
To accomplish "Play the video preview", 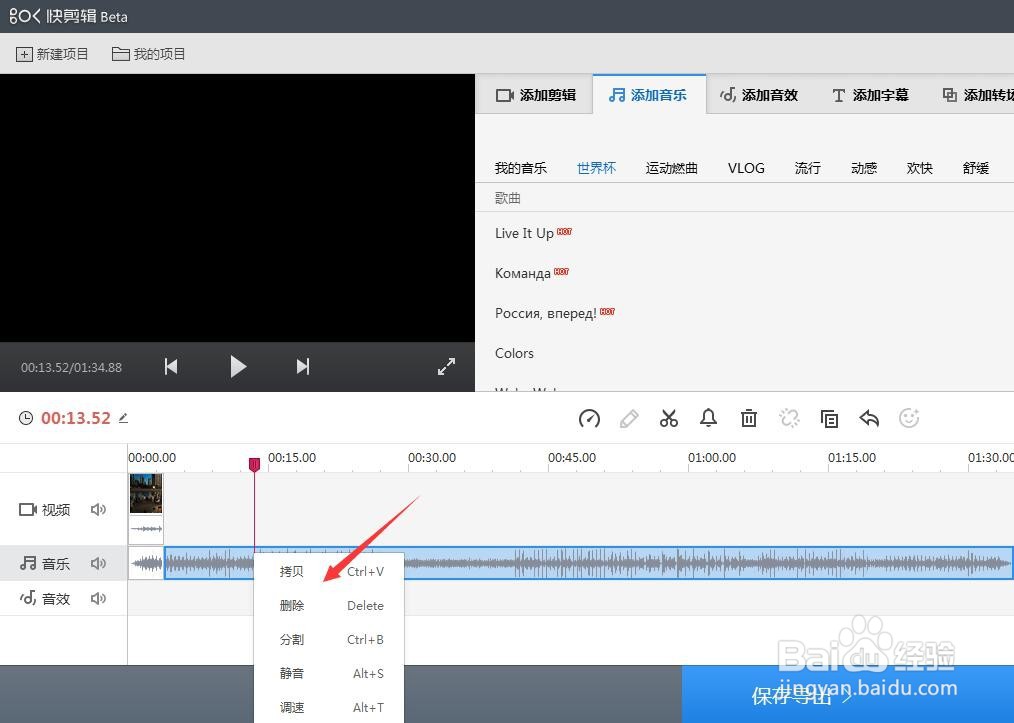I will coord(238,367).
